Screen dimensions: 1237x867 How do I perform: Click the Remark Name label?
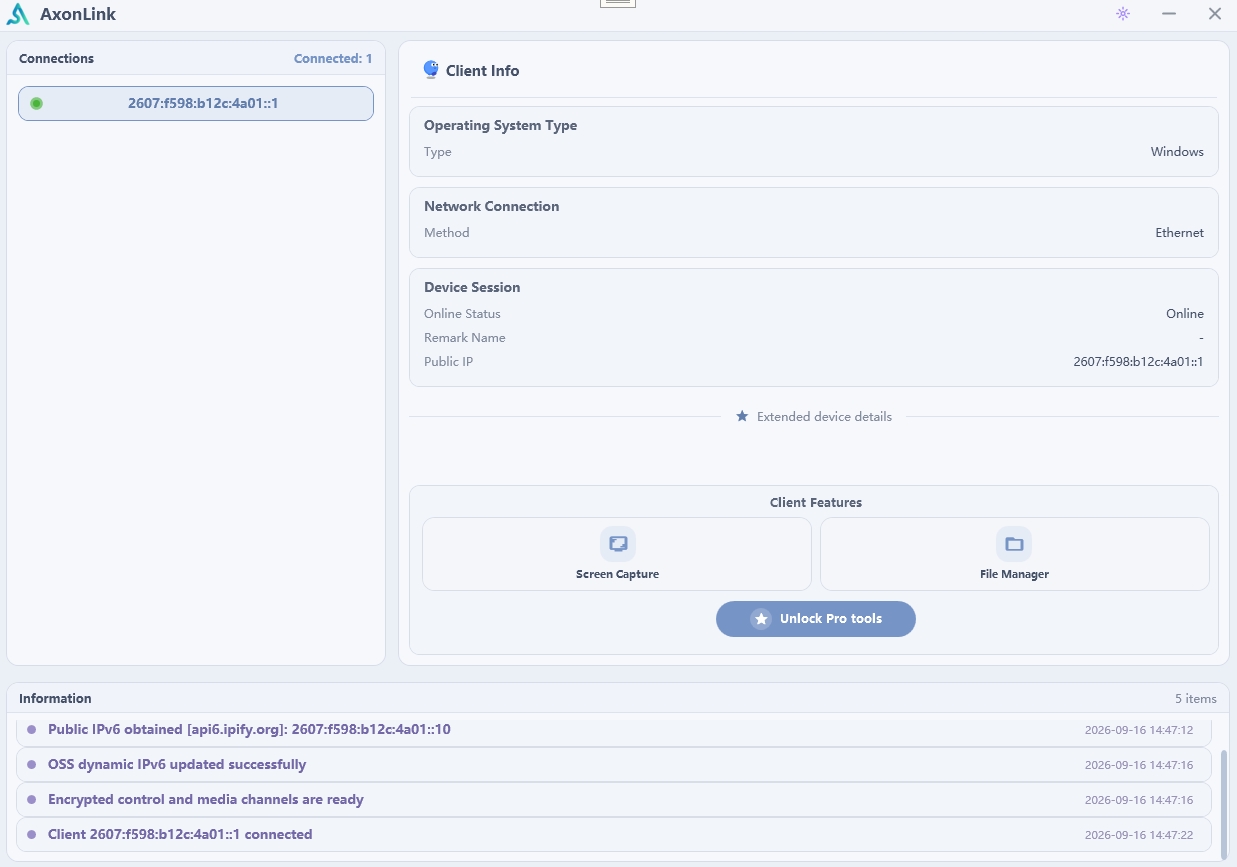(465, 338)
